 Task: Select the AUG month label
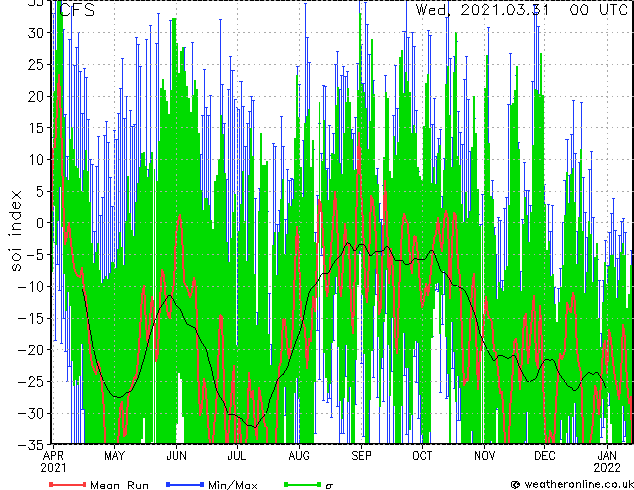coord(299,456)
